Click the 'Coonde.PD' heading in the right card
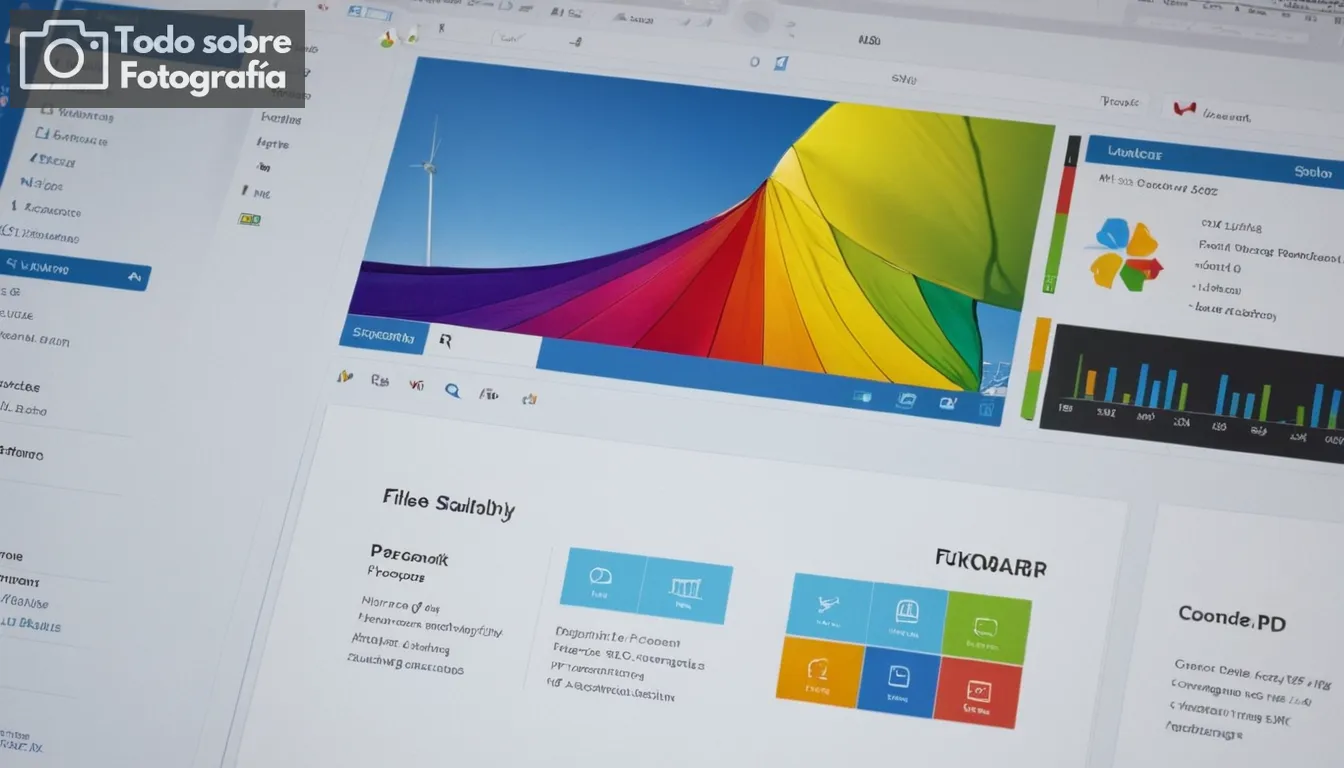This screenshot has height=768, width=1344. [1231, 616]
